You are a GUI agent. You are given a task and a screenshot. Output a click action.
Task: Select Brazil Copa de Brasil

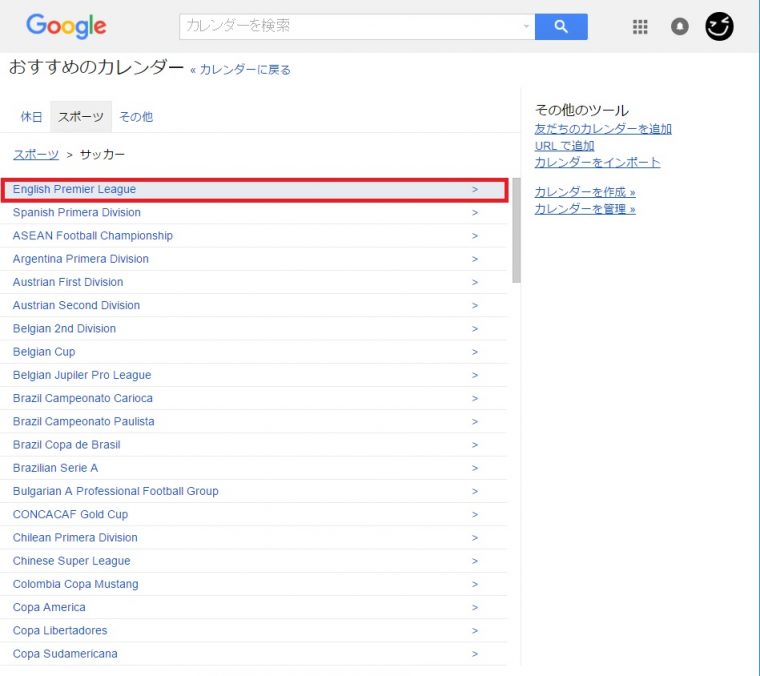click(x=254, y=445)
